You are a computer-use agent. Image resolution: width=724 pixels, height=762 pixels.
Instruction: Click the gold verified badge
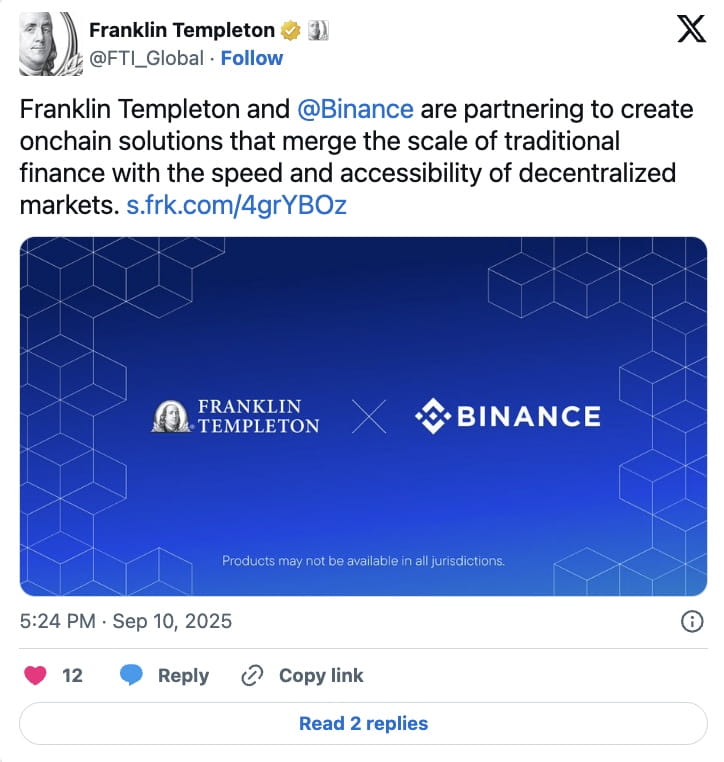pos(291,31)
